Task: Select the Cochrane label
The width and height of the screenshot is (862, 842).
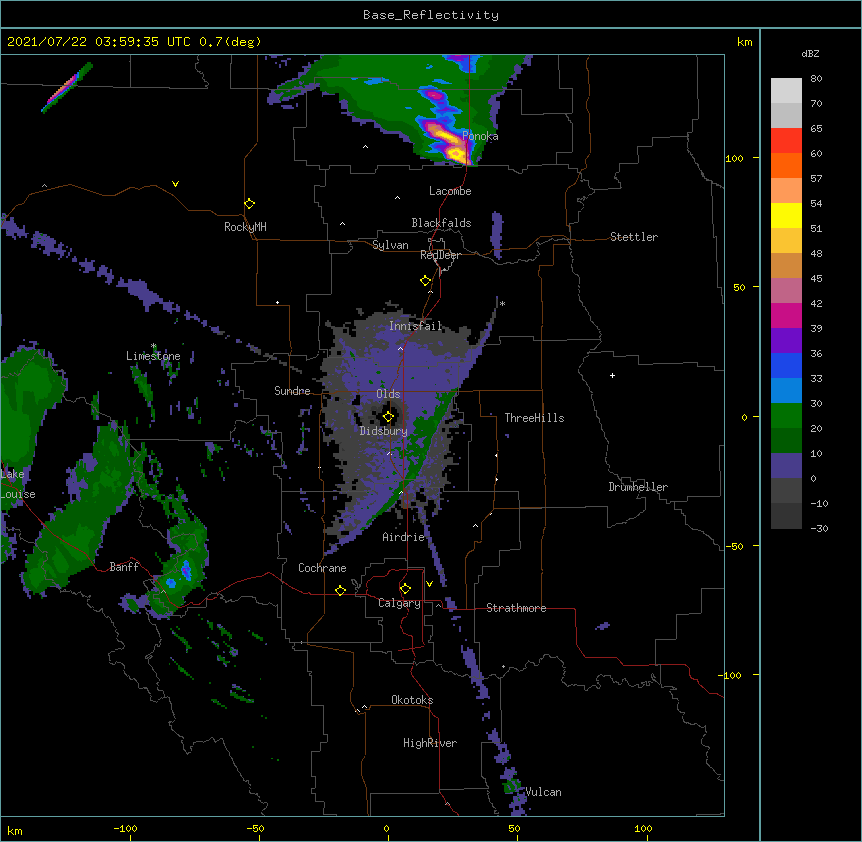Action: coord(322,568)
